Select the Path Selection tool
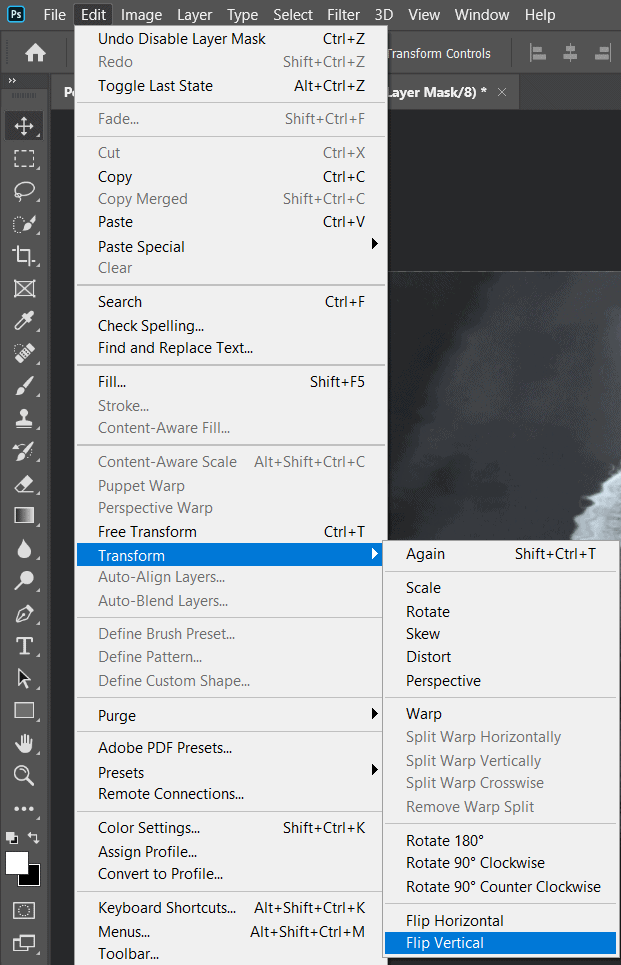The width and height of the screenshot is (621, 965). point(24,678)
